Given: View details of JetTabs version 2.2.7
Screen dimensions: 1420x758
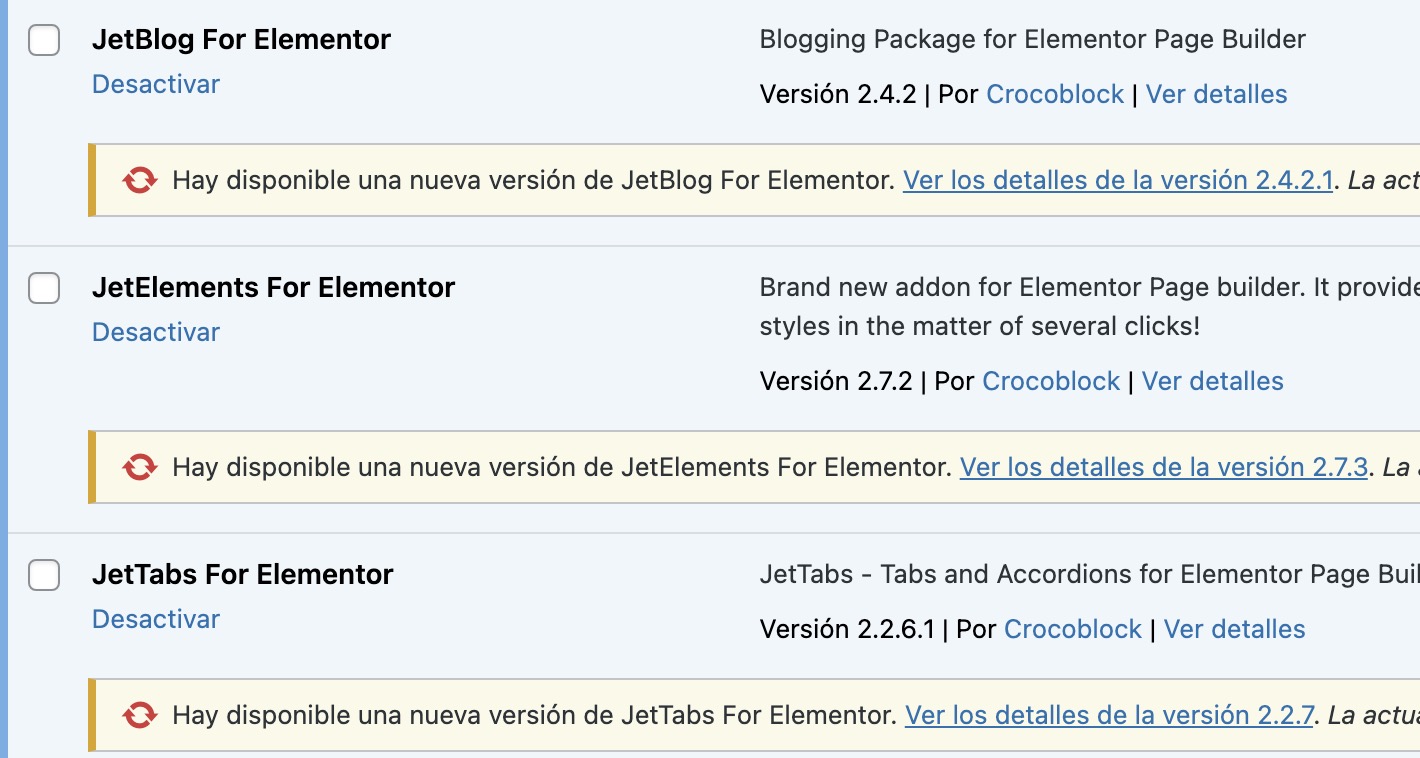Looking at the screenshot, I should point(1108,715).
